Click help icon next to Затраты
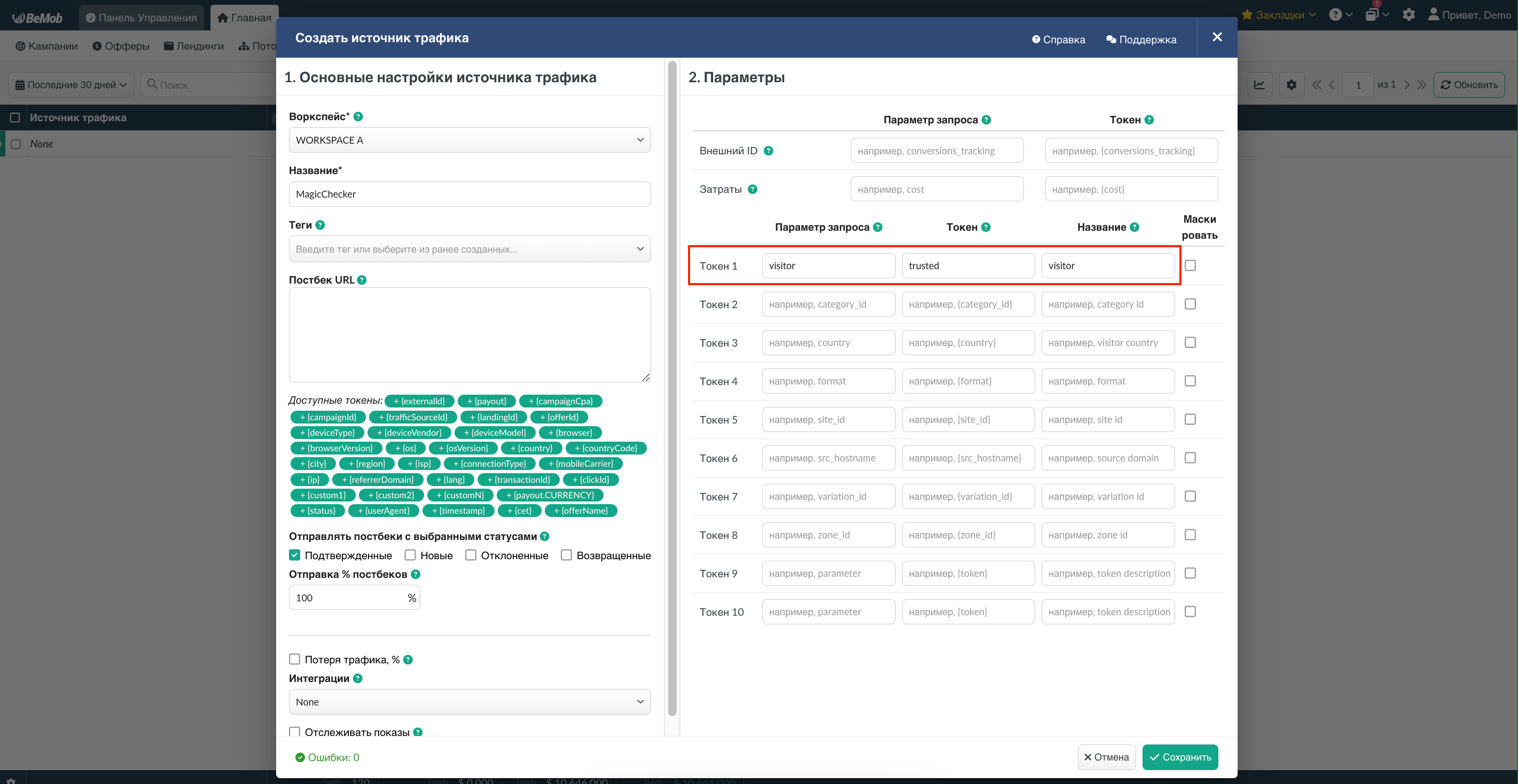1518x784 pixels. tap(753, 189)
